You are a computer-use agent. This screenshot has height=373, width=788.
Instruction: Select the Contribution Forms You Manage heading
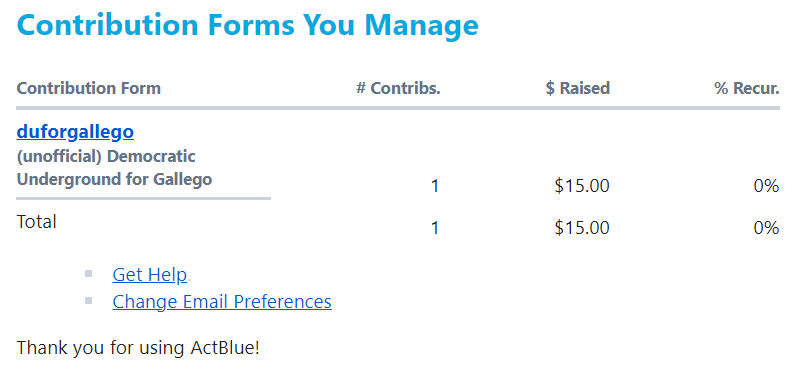pos(247,25)
